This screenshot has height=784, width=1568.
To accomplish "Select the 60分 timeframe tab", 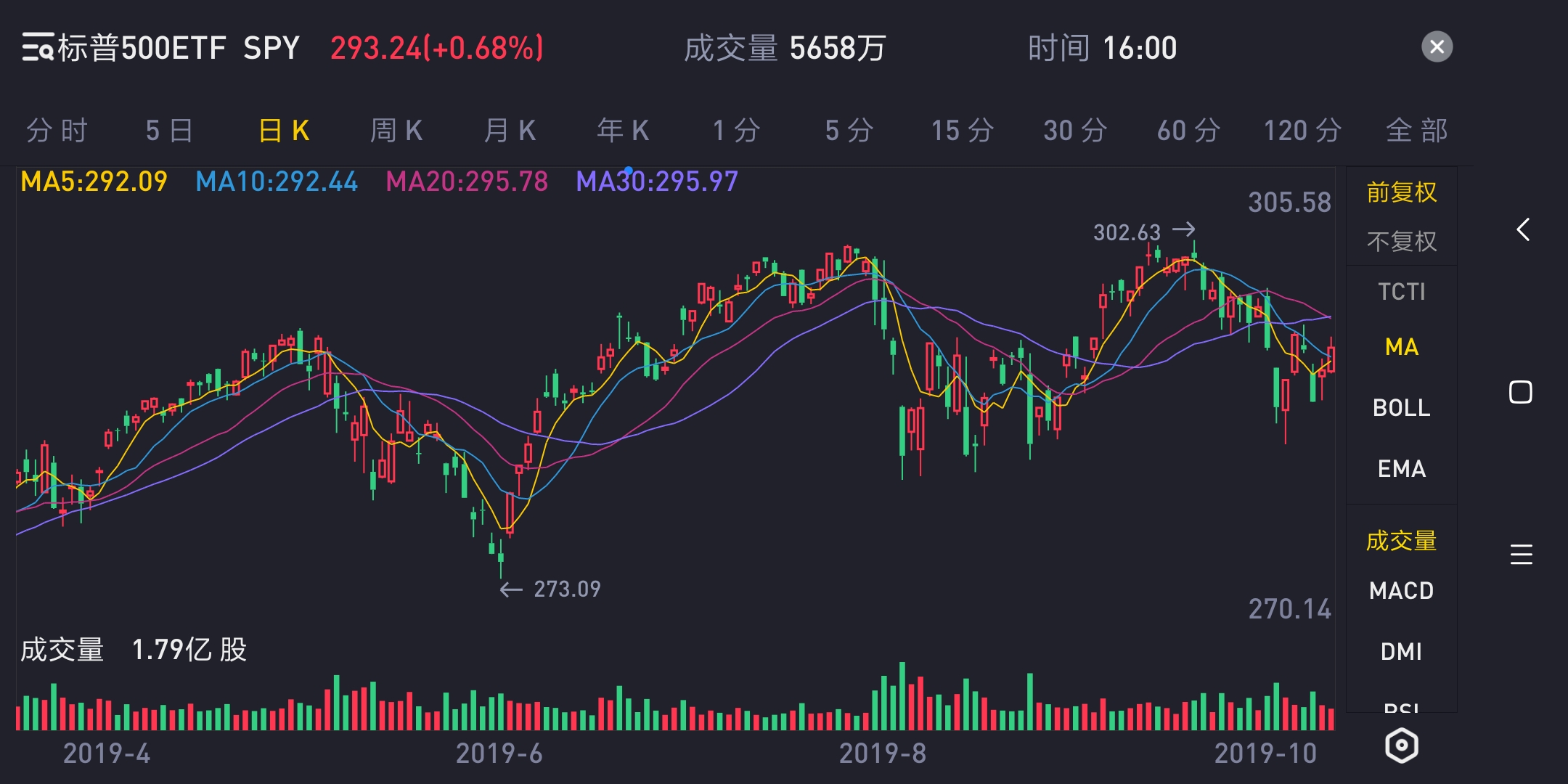I will [1188, 131].
